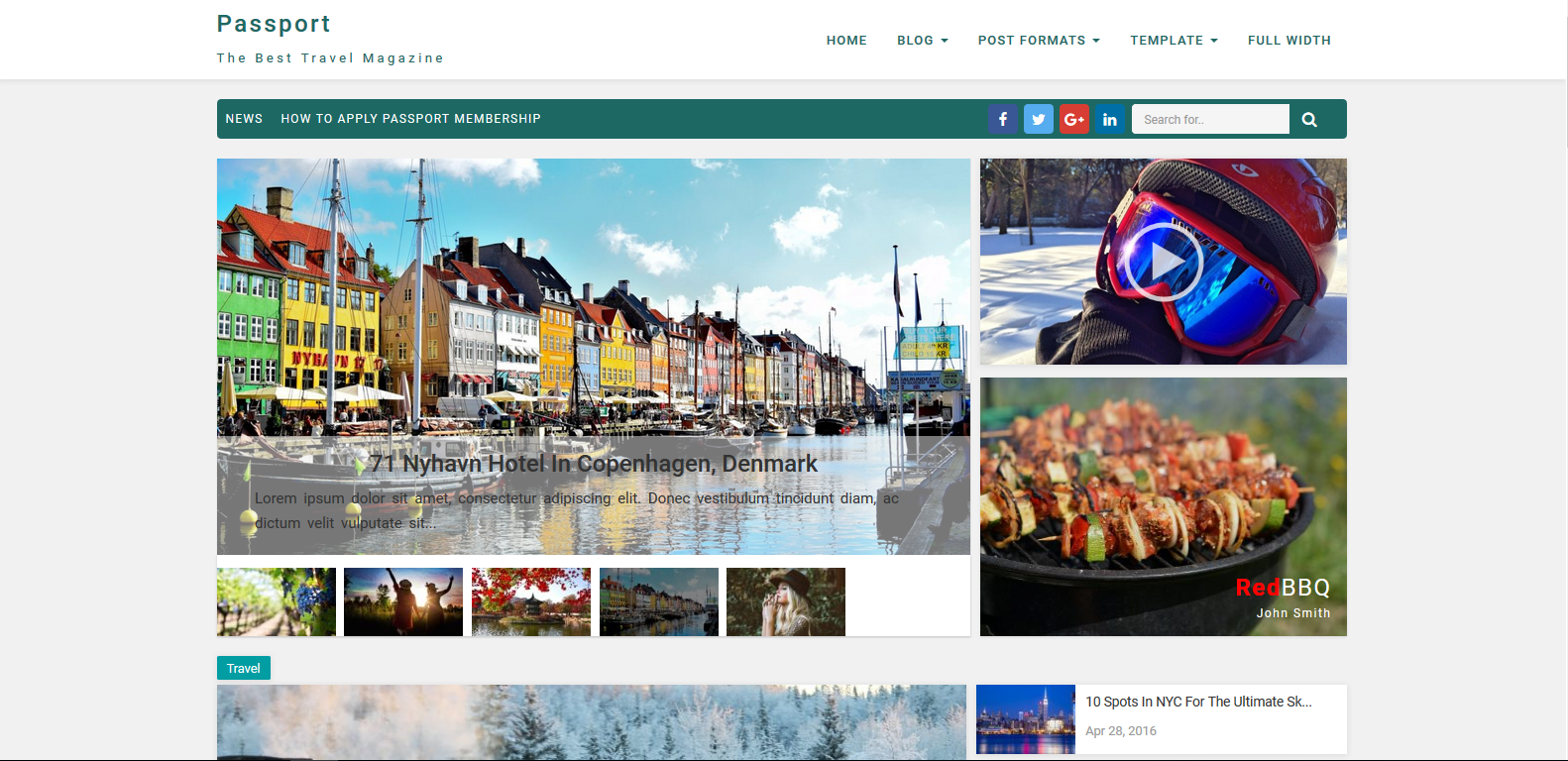Open the 71 Nyhavn Hotel article title
Viewport: 1568px width, 761px height.
(x=594, y=464)
